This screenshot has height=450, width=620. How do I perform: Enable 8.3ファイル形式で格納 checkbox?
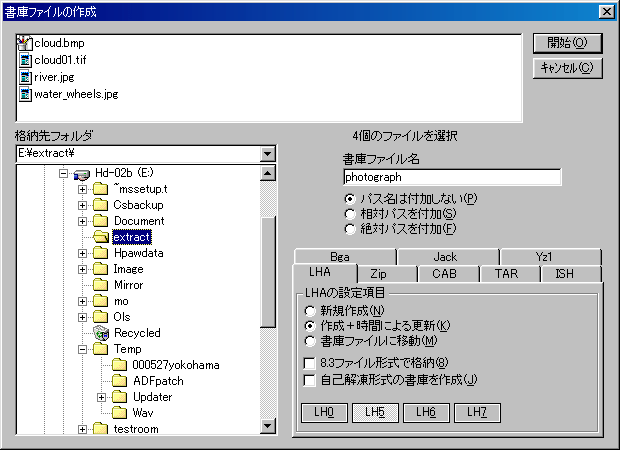pos(309,363)
